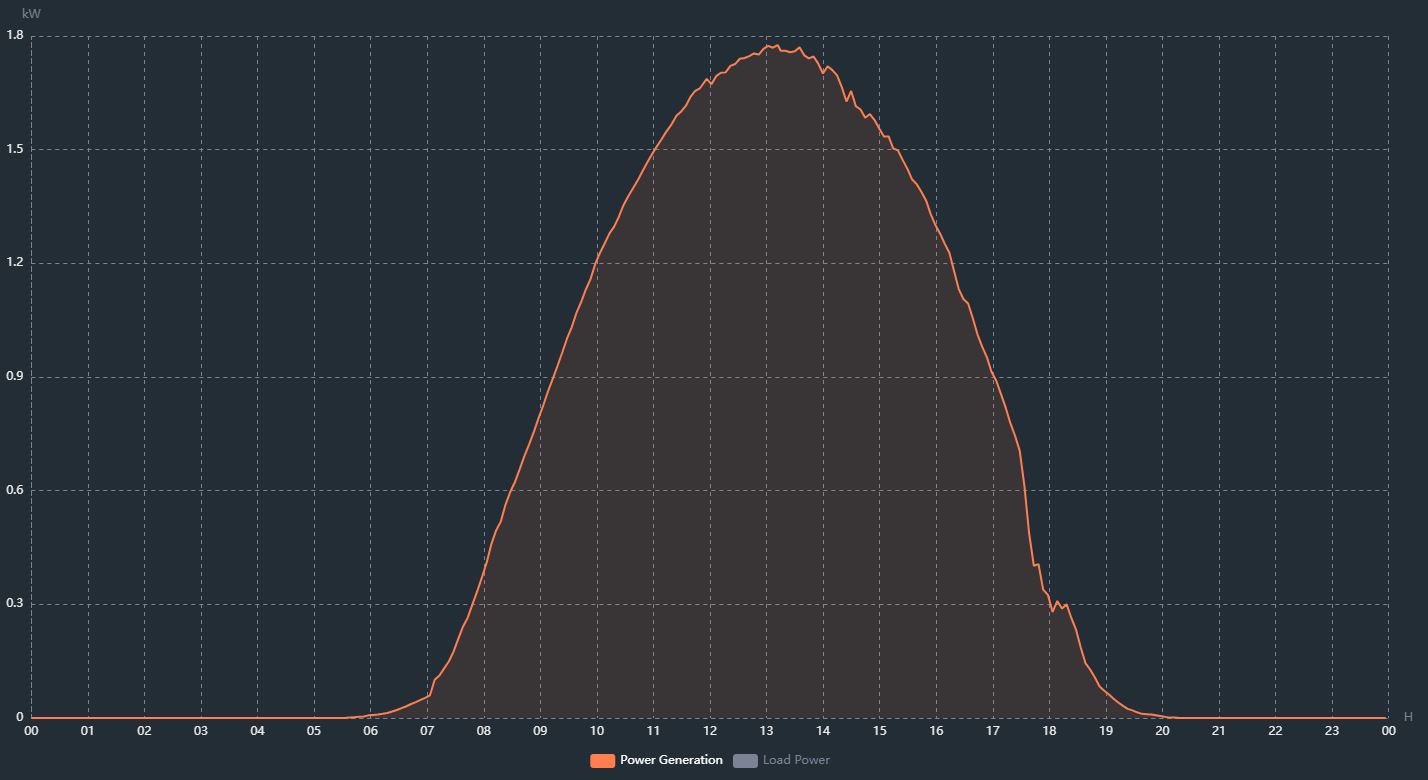Viewport: 1428px width, 780px height.
Task: Click the H axis unit label
Action: [1408, 717]
